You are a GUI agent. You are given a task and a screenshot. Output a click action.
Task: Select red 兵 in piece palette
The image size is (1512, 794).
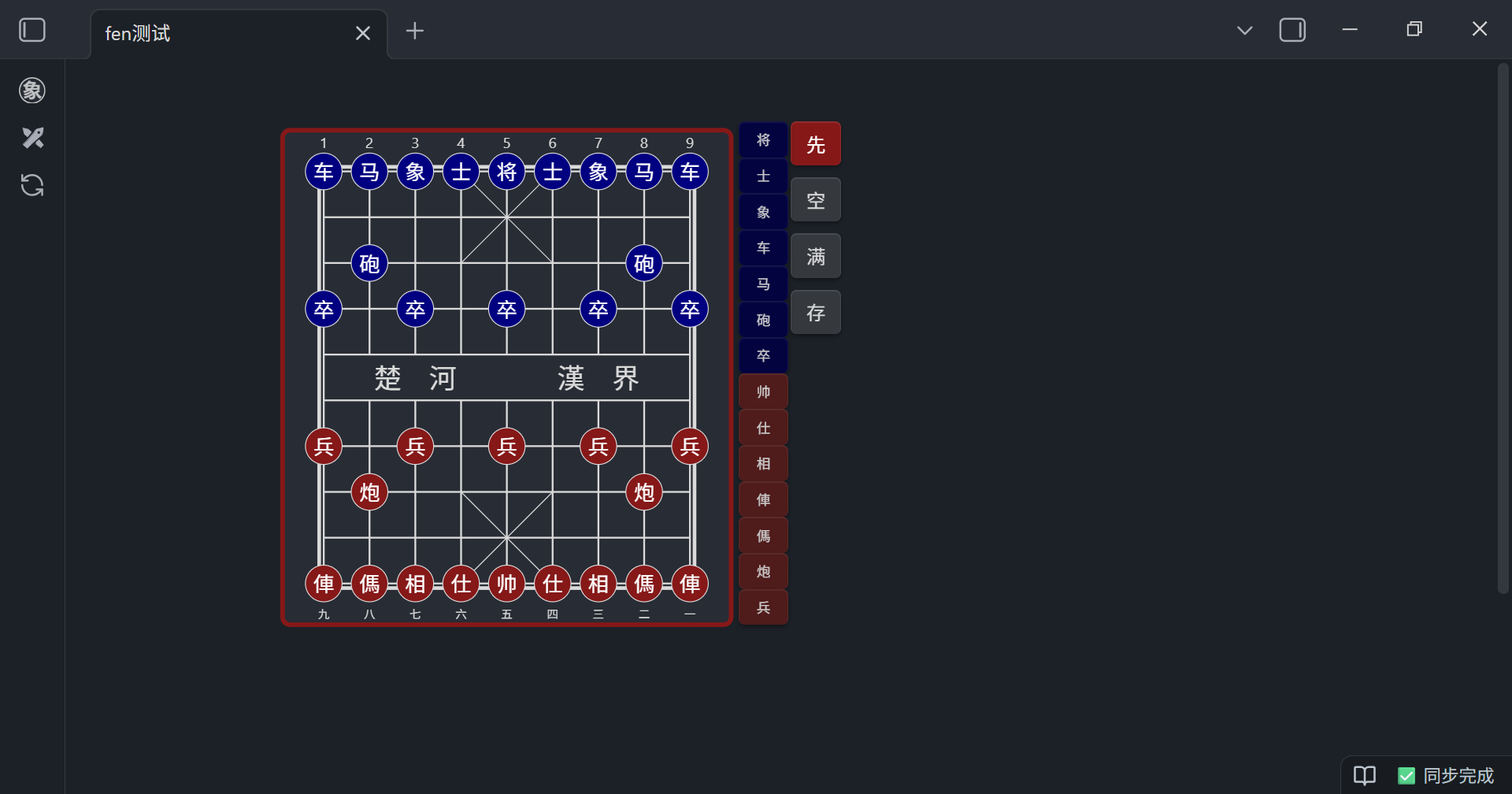point(763,607)
